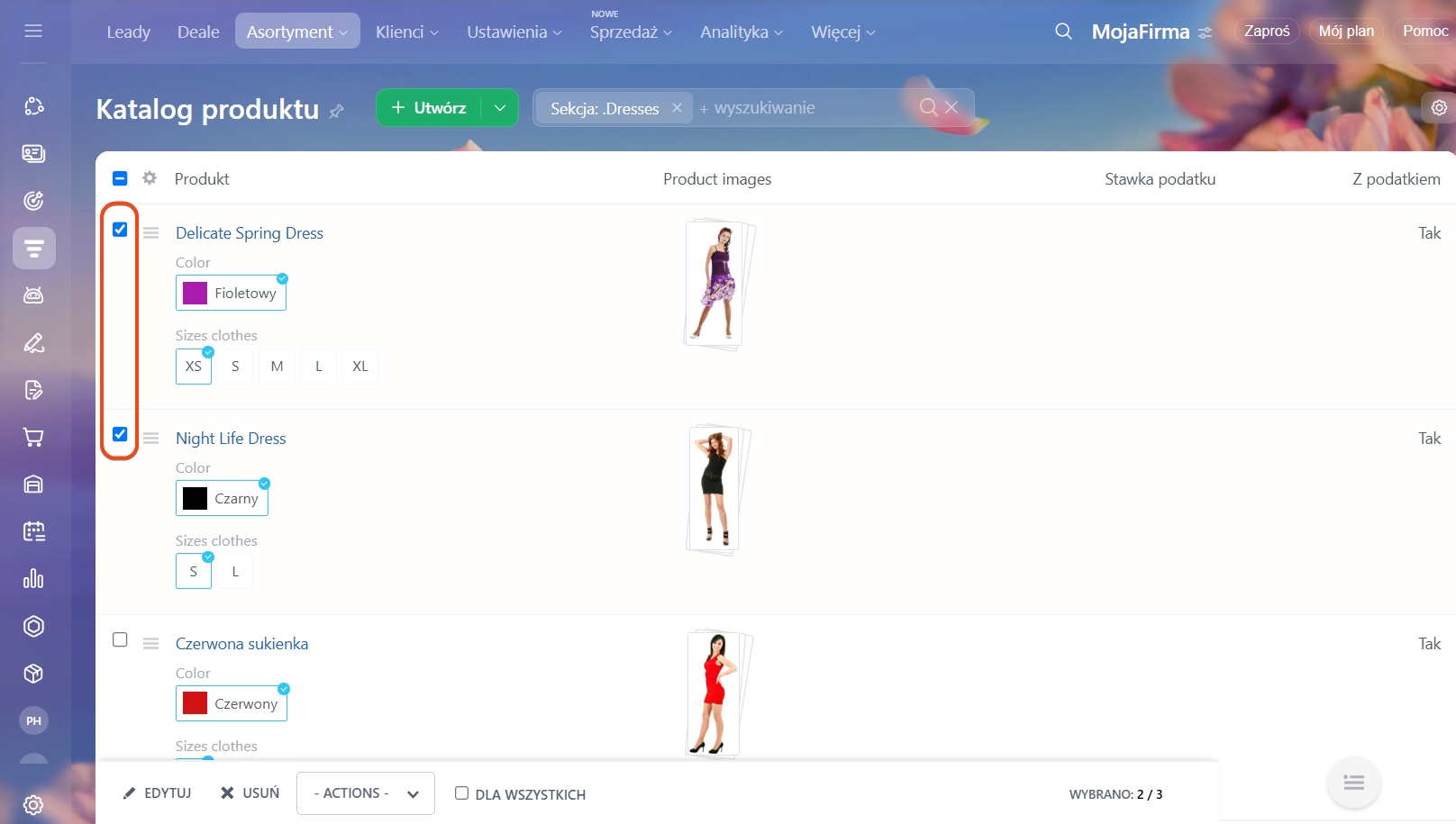Viewport: 1456px width, 824px height.
Task: Open the hamburger menu in the sidebar
Action: [x=33, y=32]
